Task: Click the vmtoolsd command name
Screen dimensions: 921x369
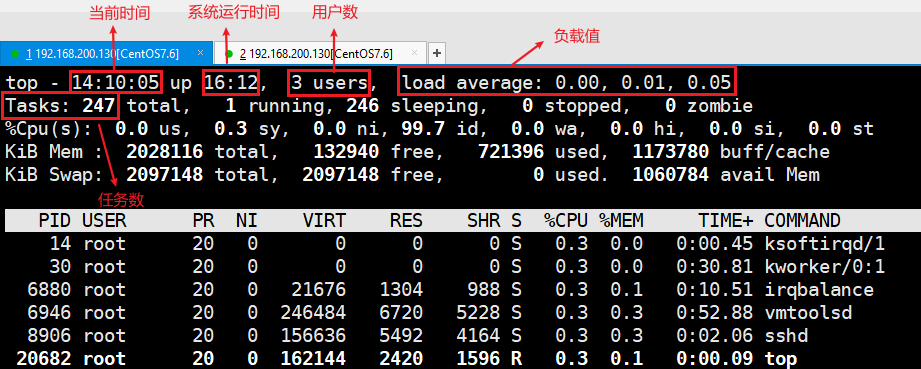Action: (x=808, y=313)
